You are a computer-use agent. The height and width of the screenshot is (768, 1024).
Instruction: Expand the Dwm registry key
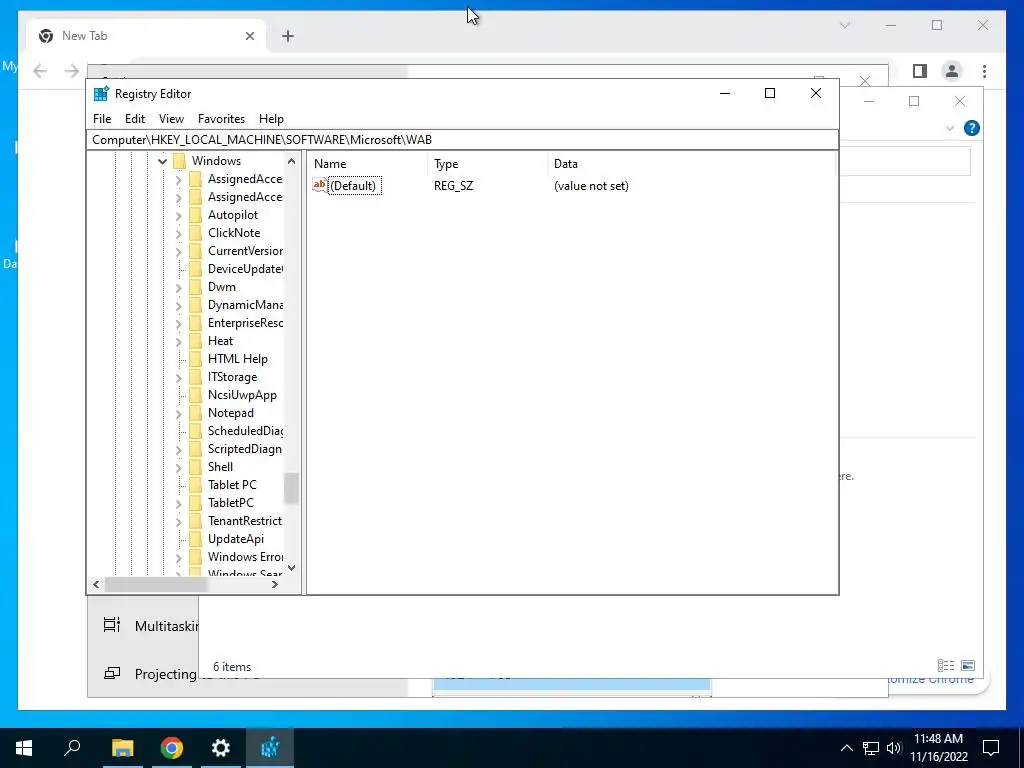tap(179, 287)
